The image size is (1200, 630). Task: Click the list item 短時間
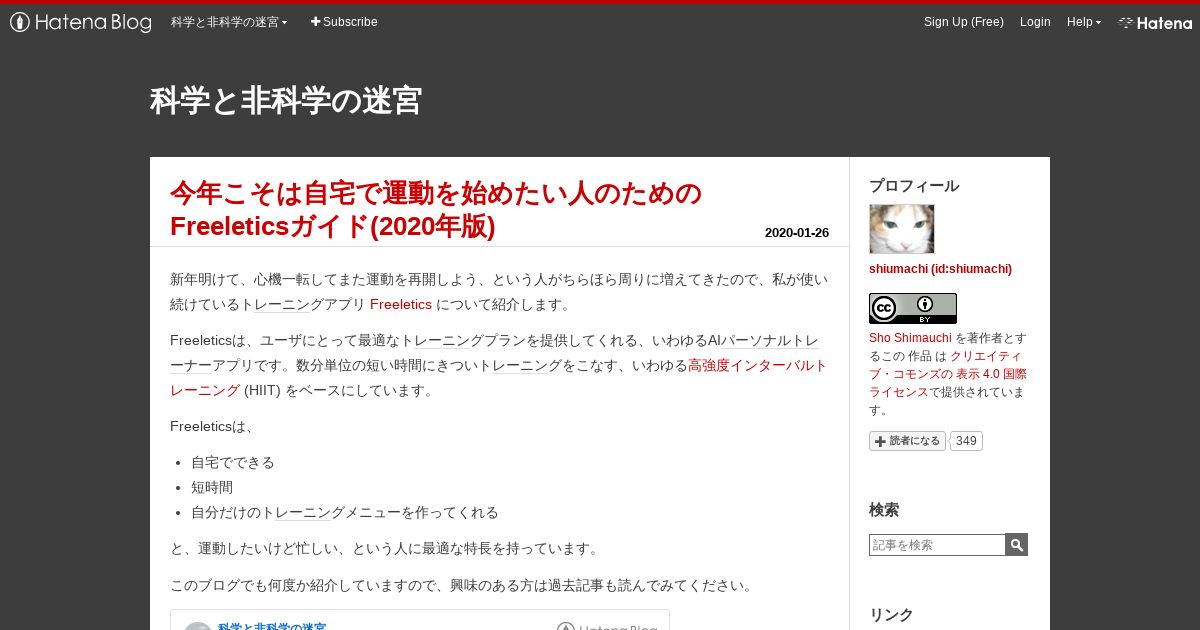(x=212, y=487)
